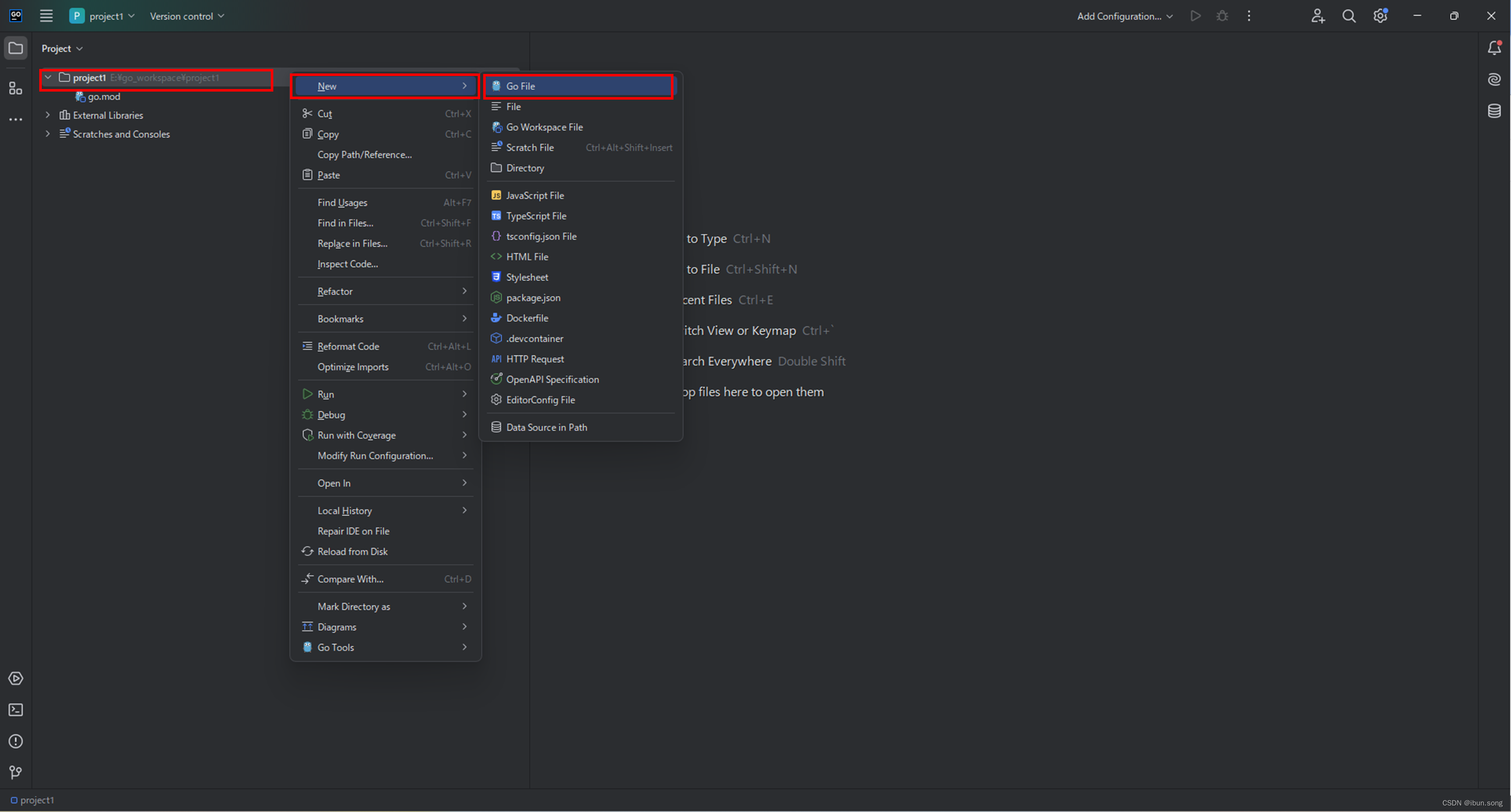Image resolution: width=1511 pixels, height=812 pixels.
Task: Click the Search Everywhere magnifier icon
Action: click(x=1348, y=16)
